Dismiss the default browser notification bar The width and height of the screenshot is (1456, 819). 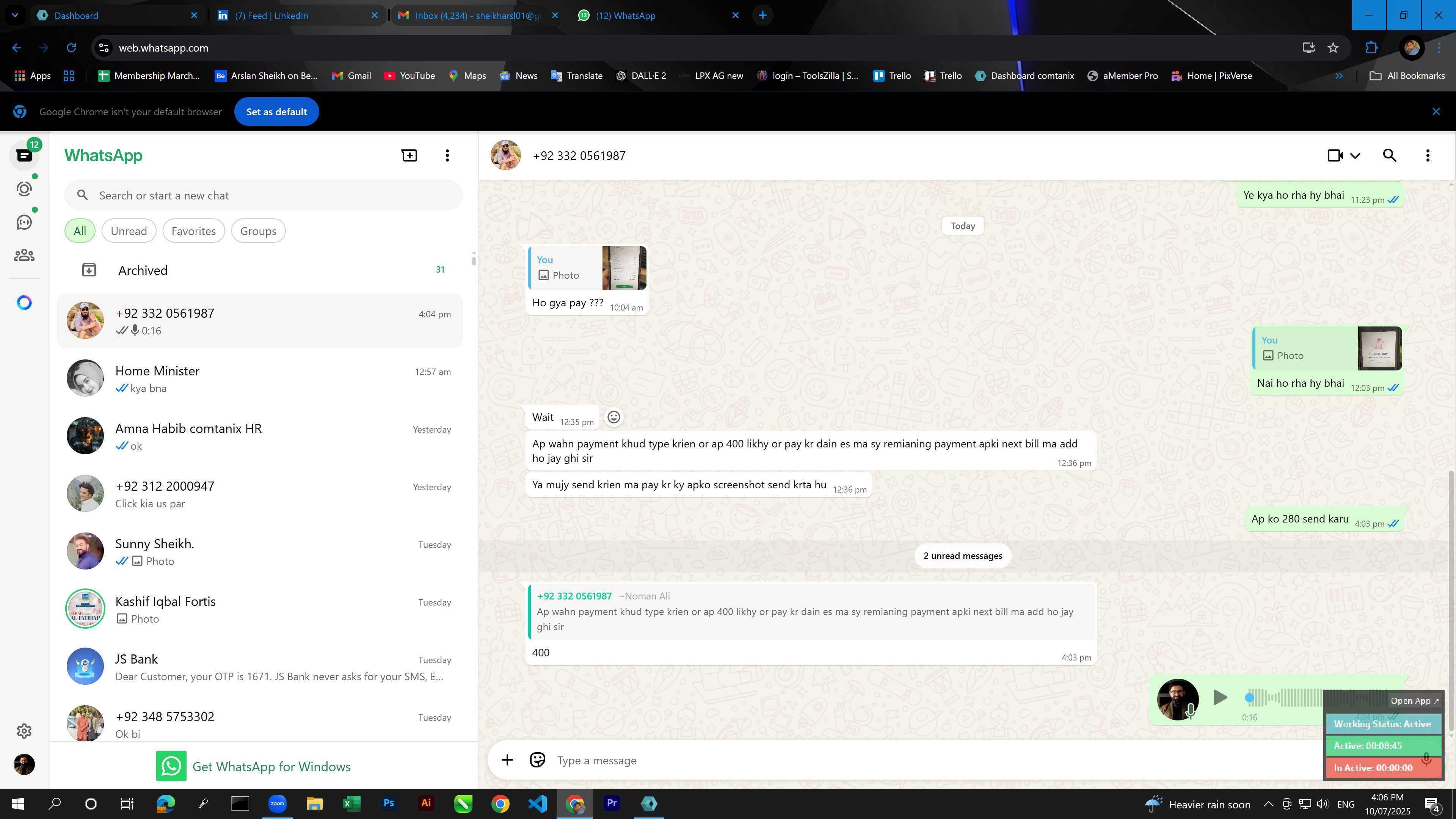pyautogui.click(x=1436, y=112)
